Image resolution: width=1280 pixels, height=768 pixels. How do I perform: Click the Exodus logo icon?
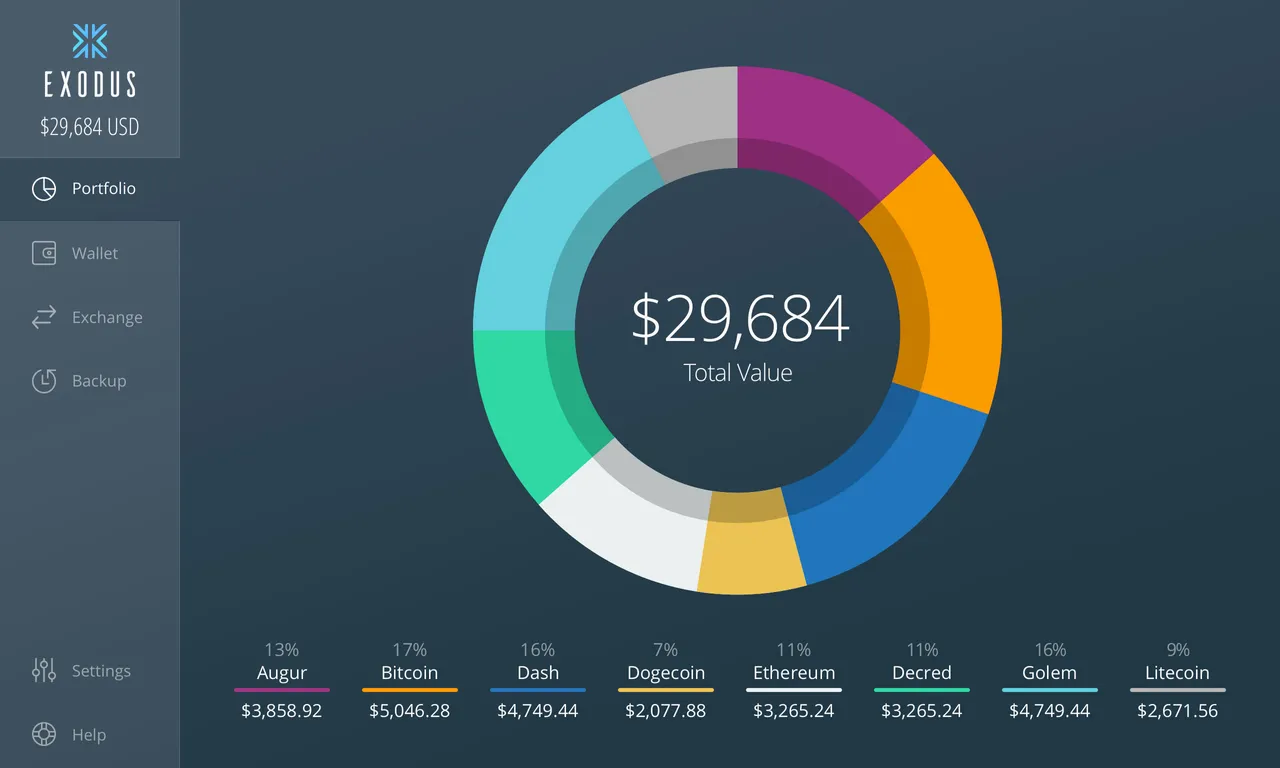coord(90,41)
